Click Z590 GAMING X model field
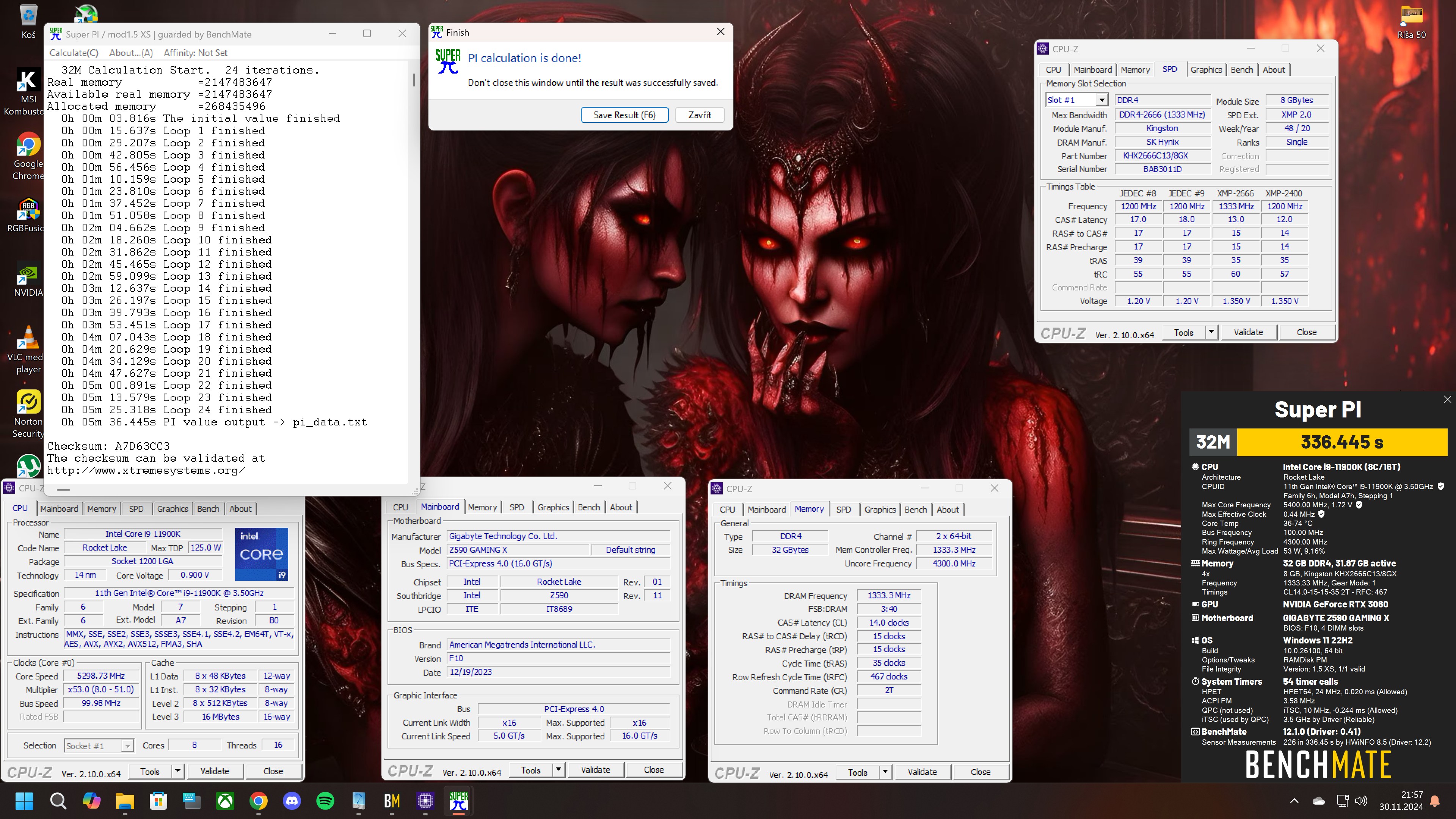This screenshot has width=1456, height=819. click(518, 549)
